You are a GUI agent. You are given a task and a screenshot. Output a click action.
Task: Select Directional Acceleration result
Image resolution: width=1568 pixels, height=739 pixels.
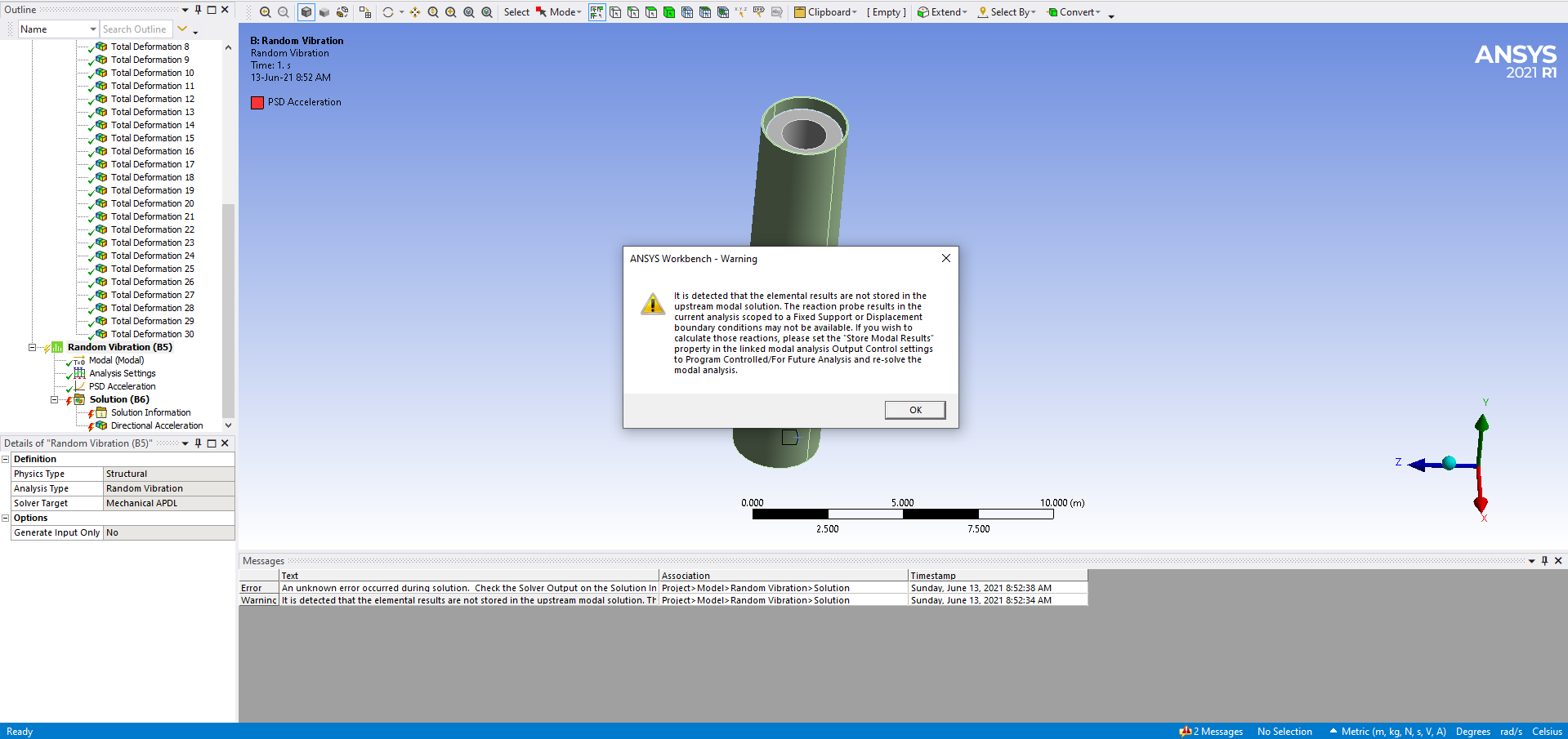[x=157, y=425]
